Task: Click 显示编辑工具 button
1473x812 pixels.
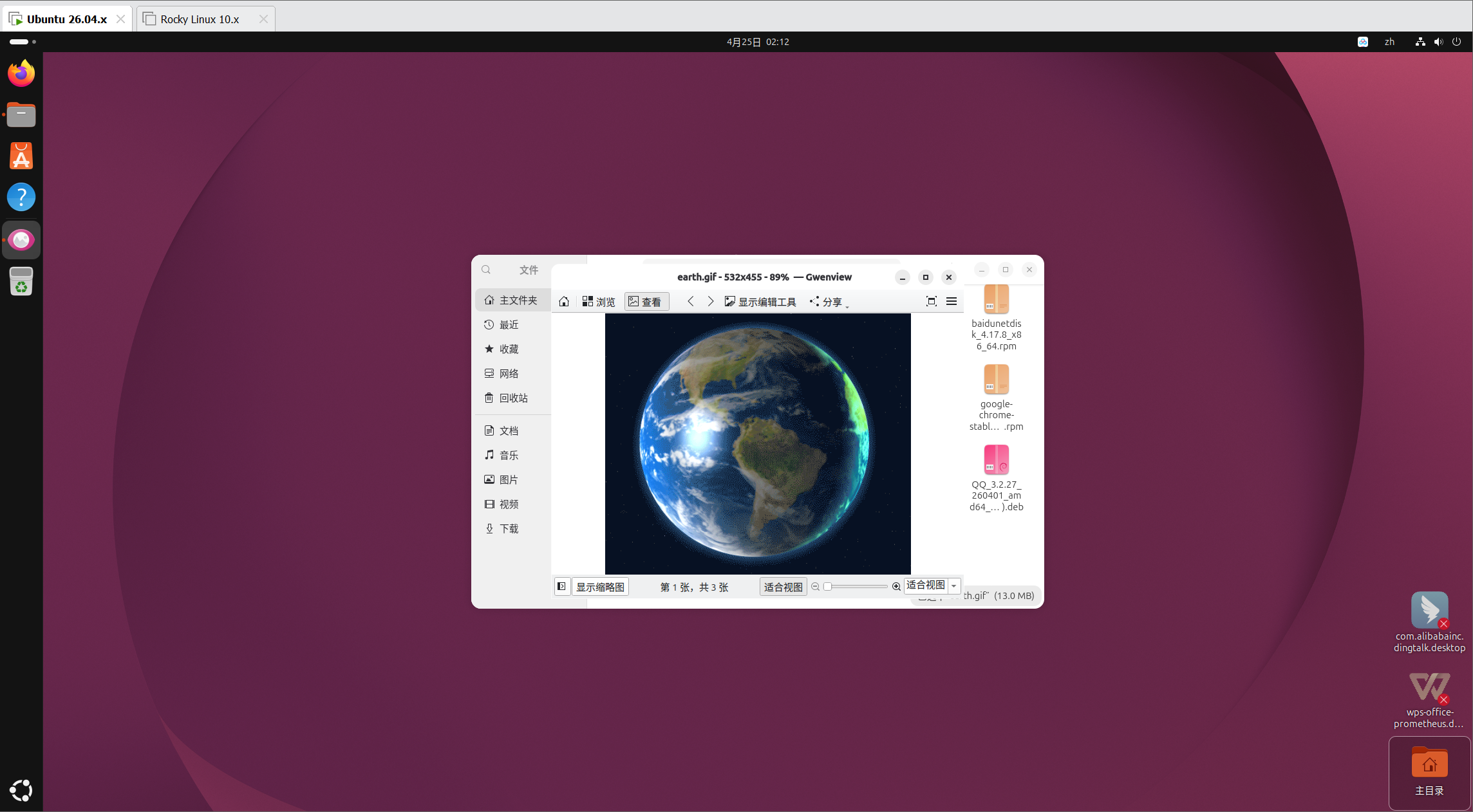Action: coord(760,302)
